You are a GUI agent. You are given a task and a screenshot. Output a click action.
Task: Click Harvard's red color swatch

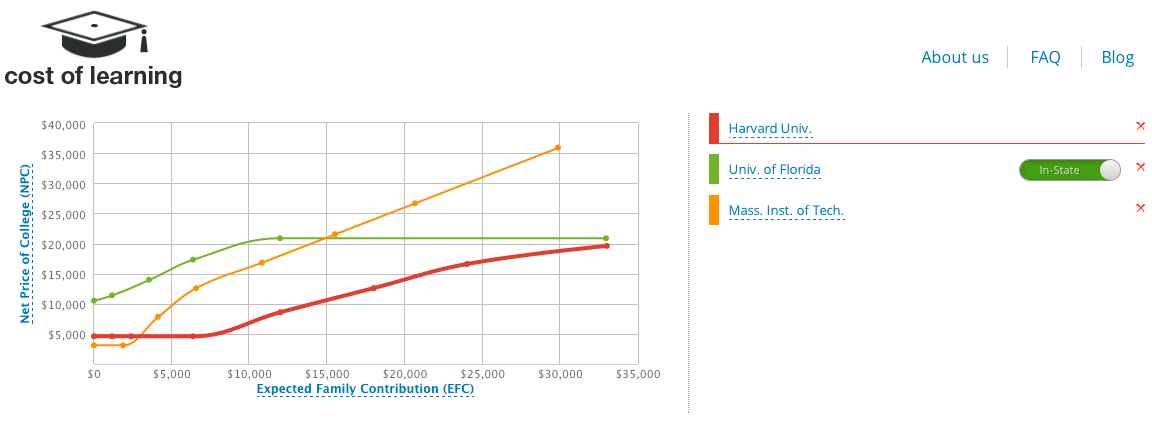point(714,128)
